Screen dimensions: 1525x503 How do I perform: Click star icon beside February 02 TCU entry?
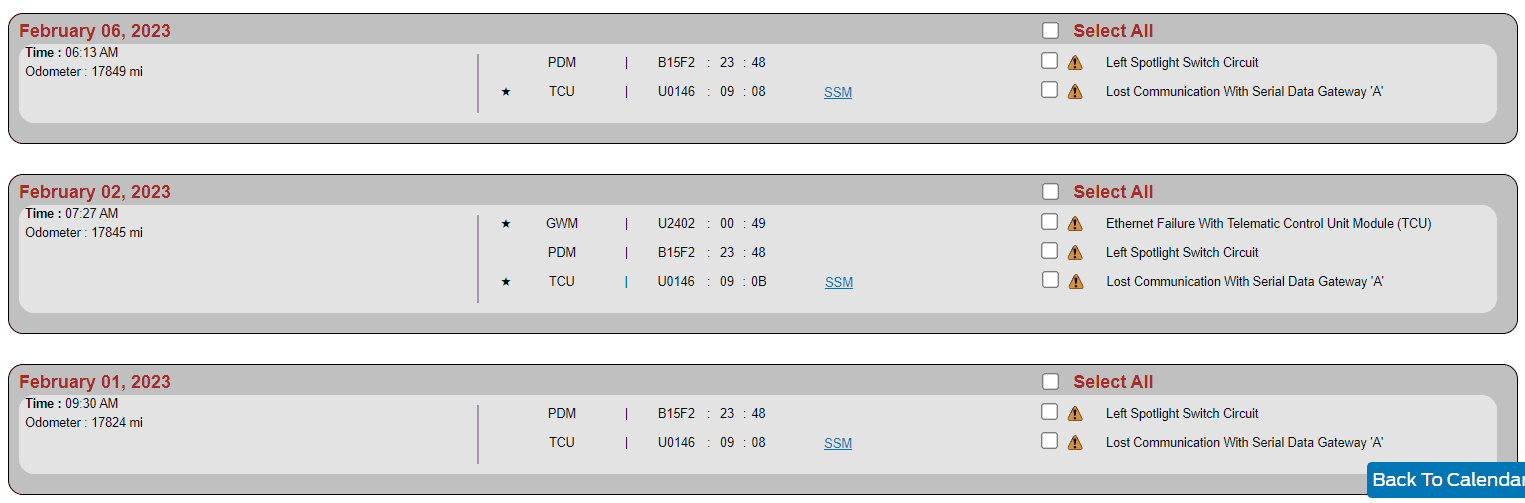[506, 282]
